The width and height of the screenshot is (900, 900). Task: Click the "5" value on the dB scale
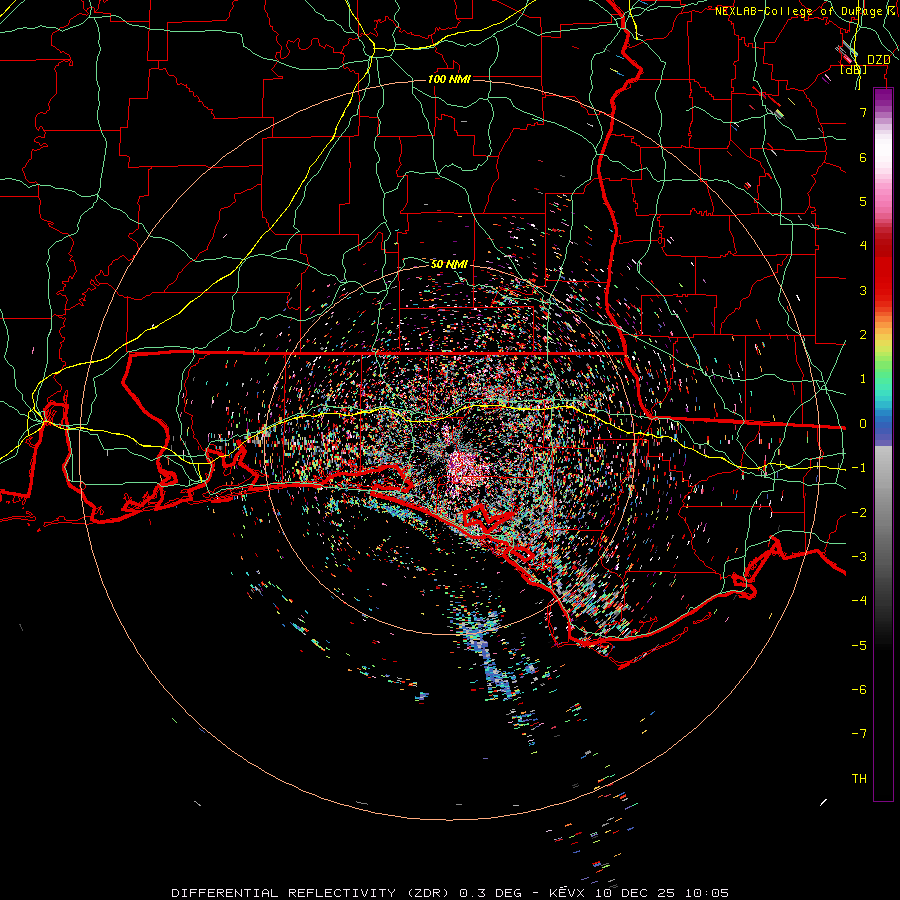tap(863, 201)
